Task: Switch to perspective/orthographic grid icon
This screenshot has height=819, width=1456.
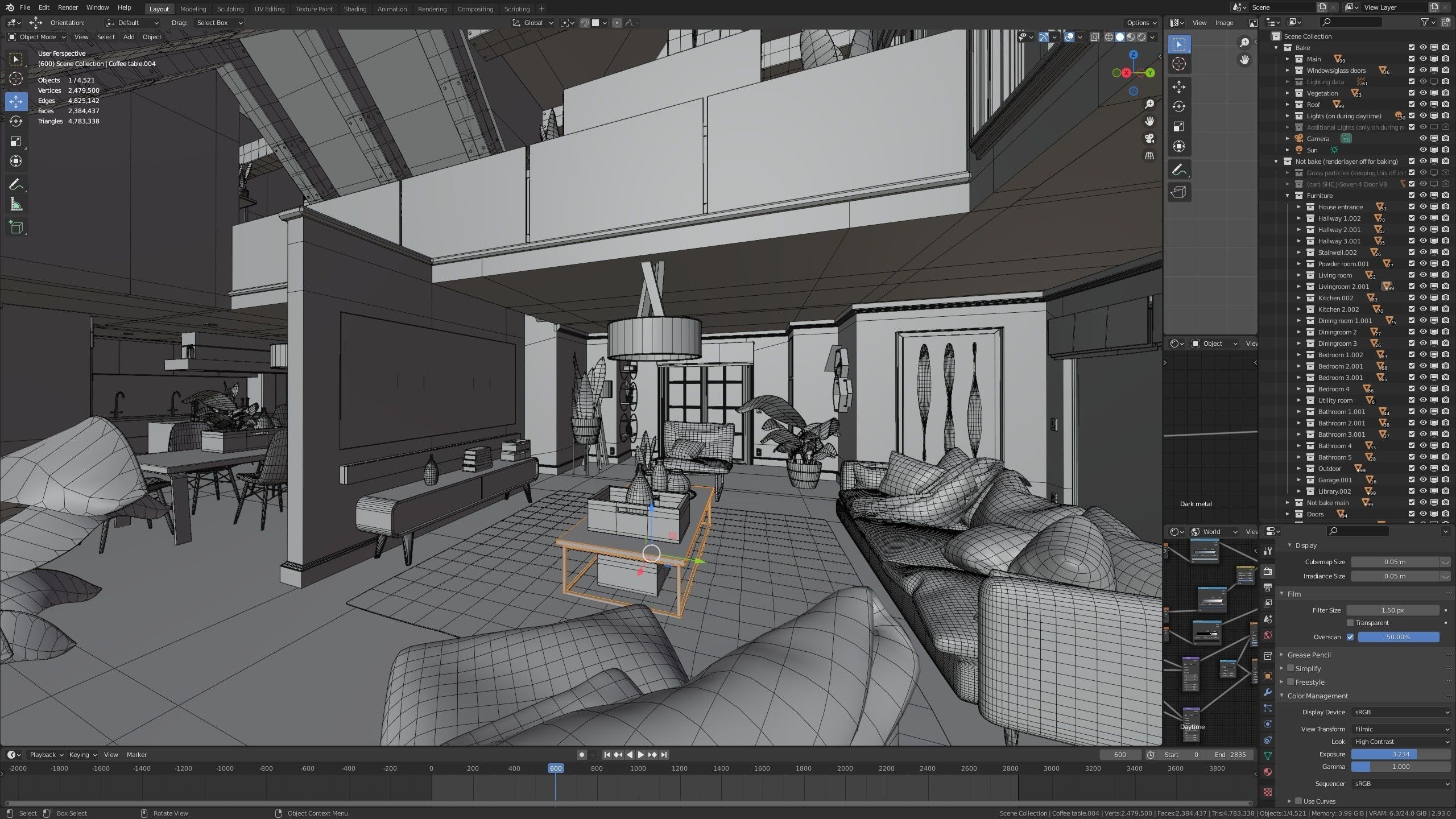Action: pos(1149,156)
